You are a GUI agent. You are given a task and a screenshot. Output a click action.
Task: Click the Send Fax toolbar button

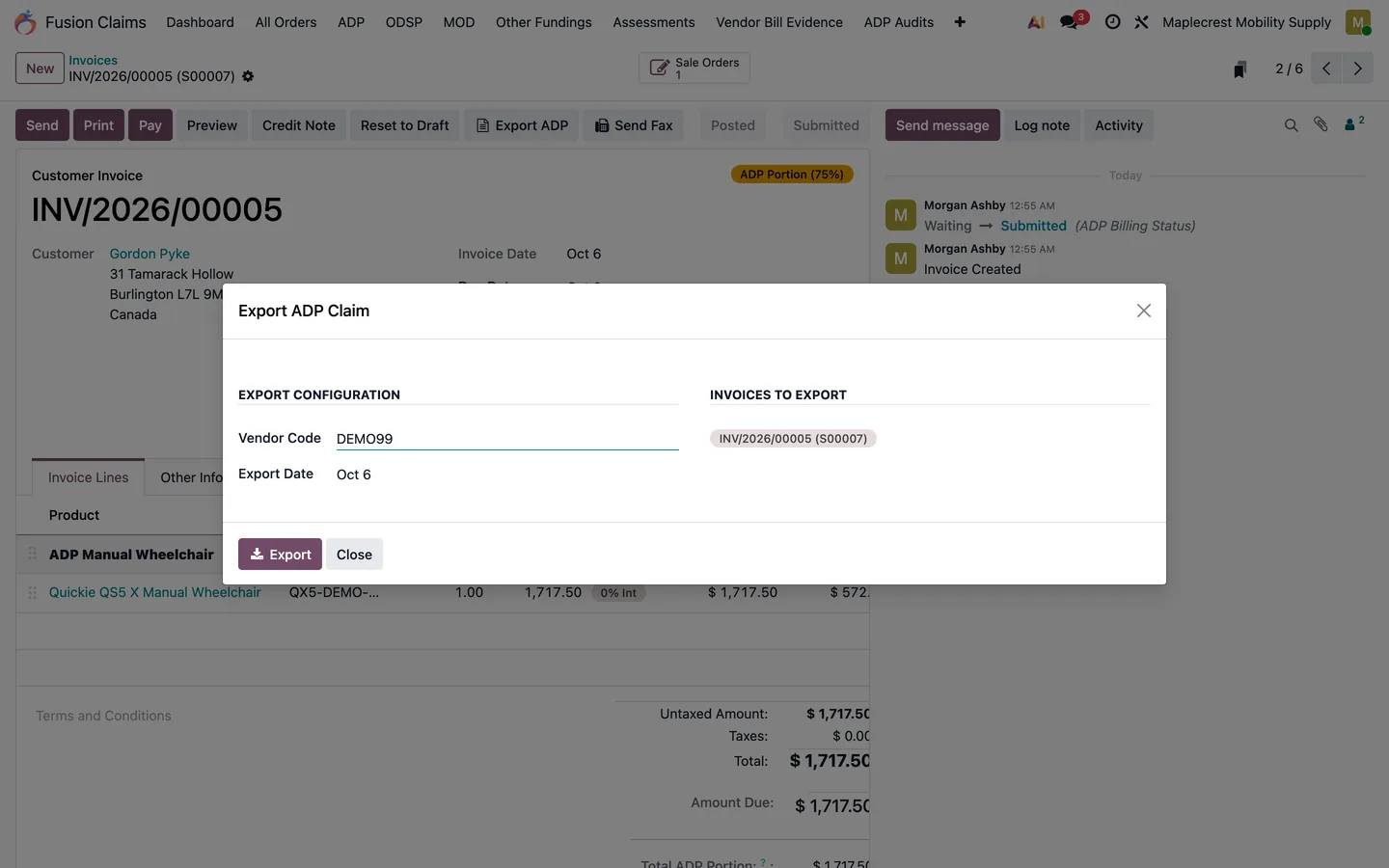(x=634, y=125)
